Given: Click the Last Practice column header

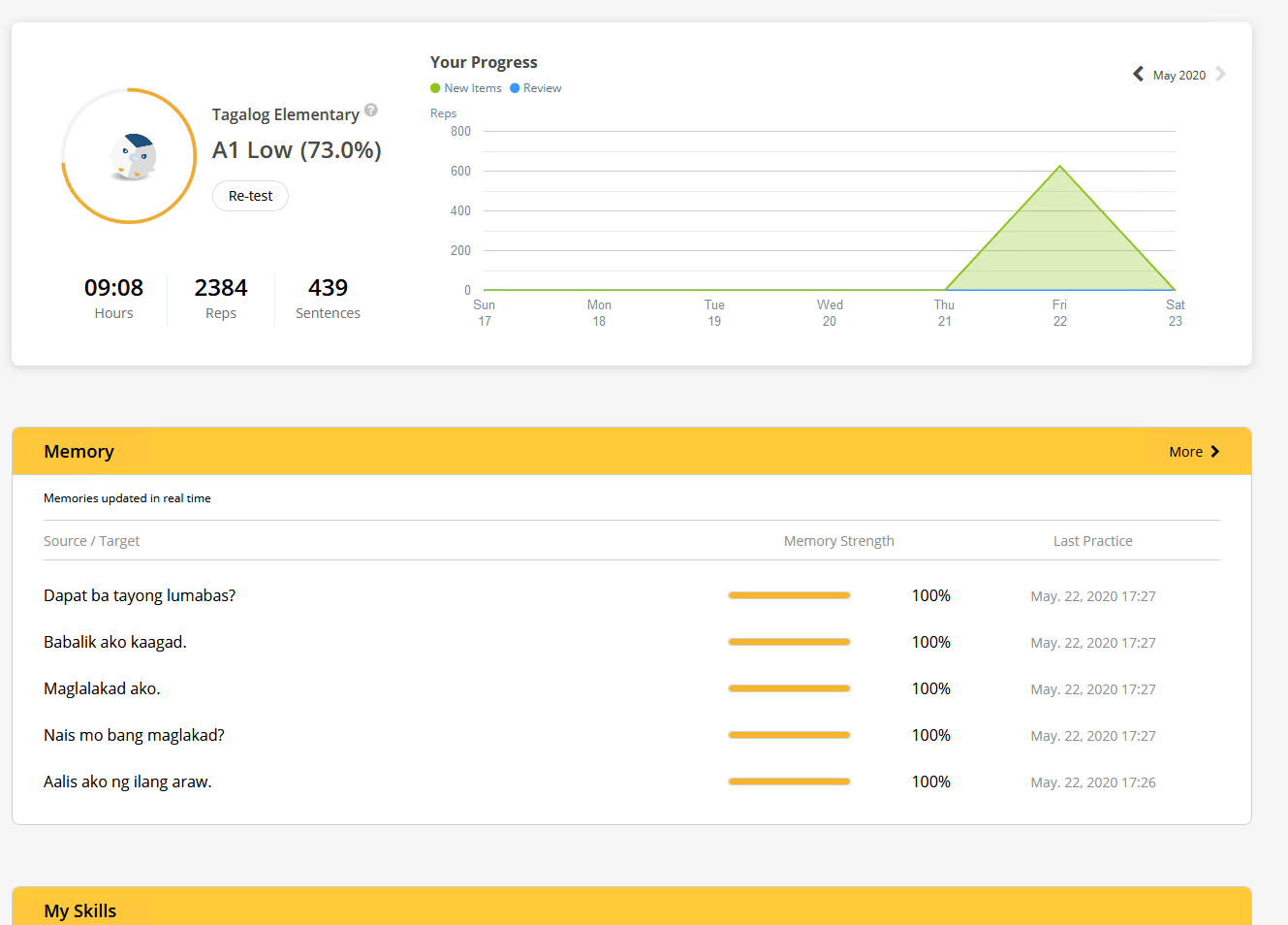Looking at the screenshot, I should tap(1093, 541).
